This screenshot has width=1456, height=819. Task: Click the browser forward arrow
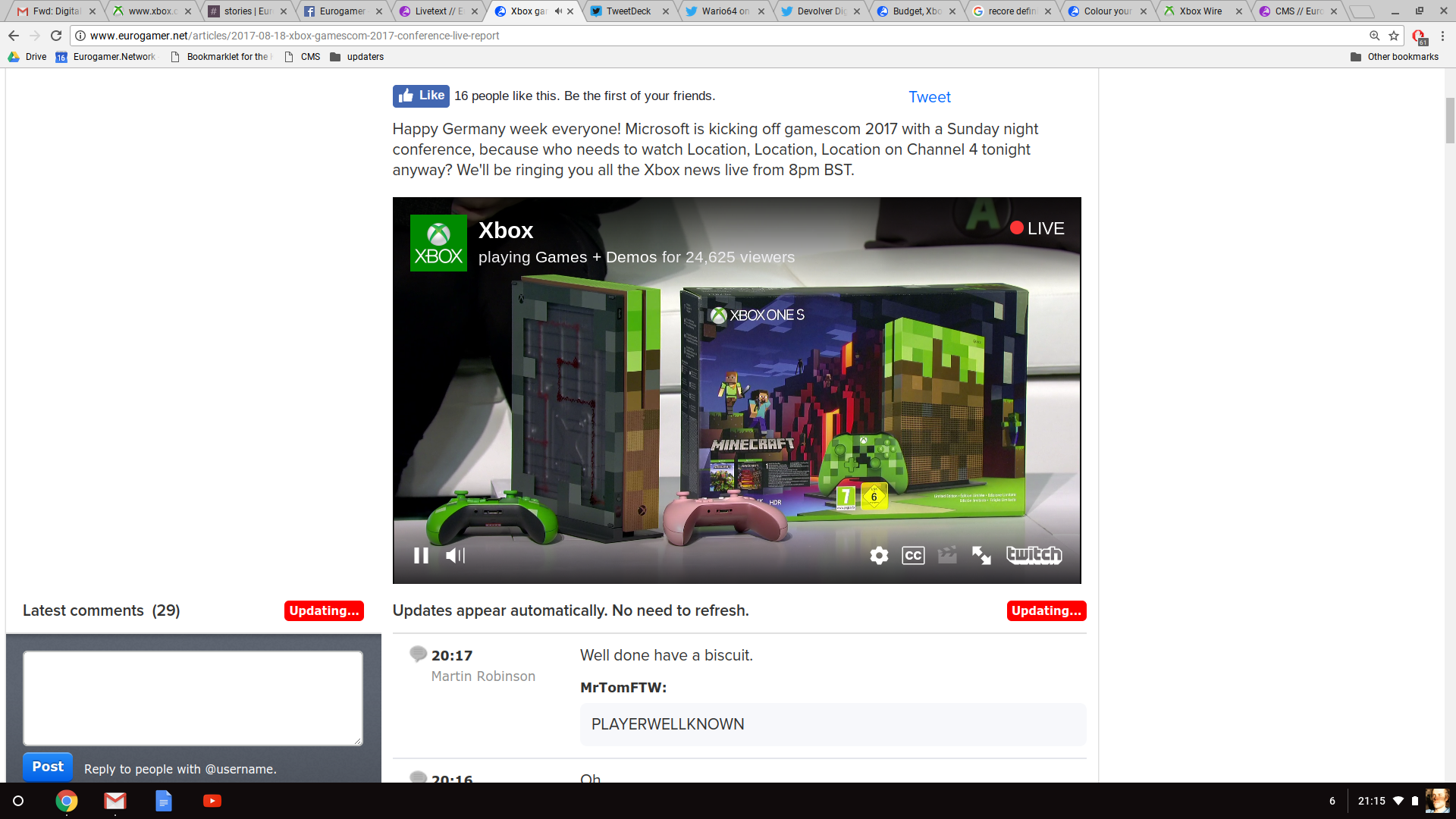(35, 36)
